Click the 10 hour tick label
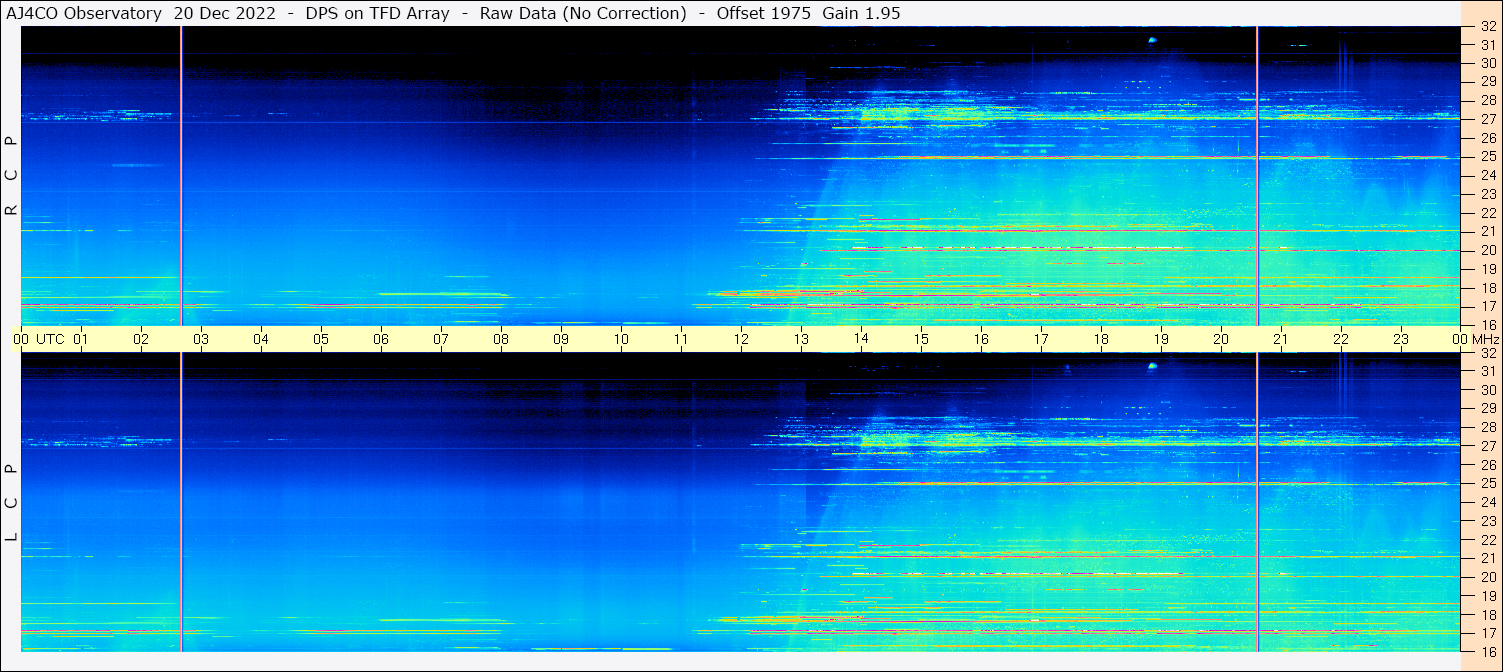The image size is (1503, 672). [x=621, y=339]
